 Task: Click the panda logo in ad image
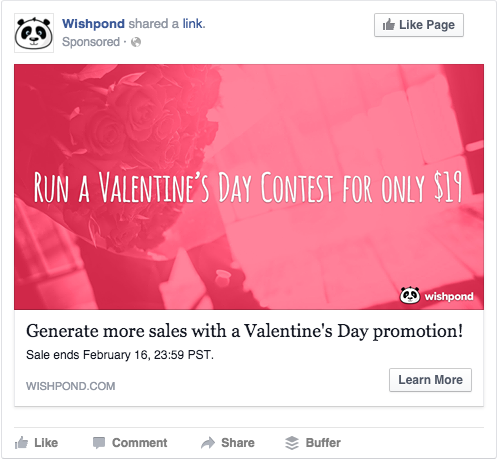[x=410, y=295]
